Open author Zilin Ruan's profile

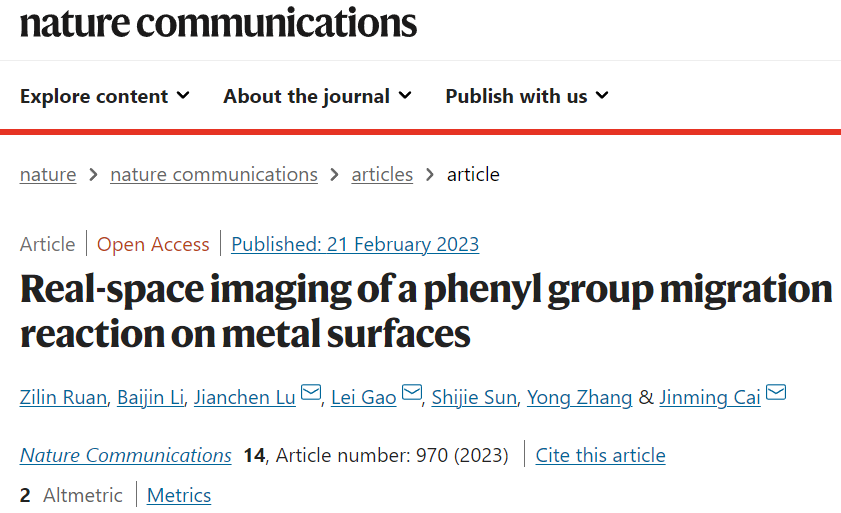click(62, 397)
